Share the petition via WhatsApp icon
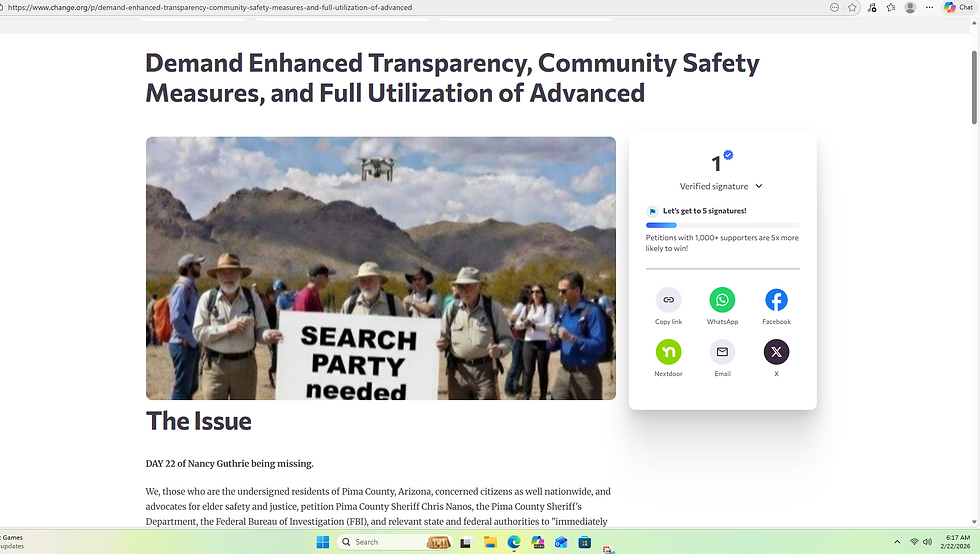This screenshot has width=980, height=554. click(x=722, y=300)
